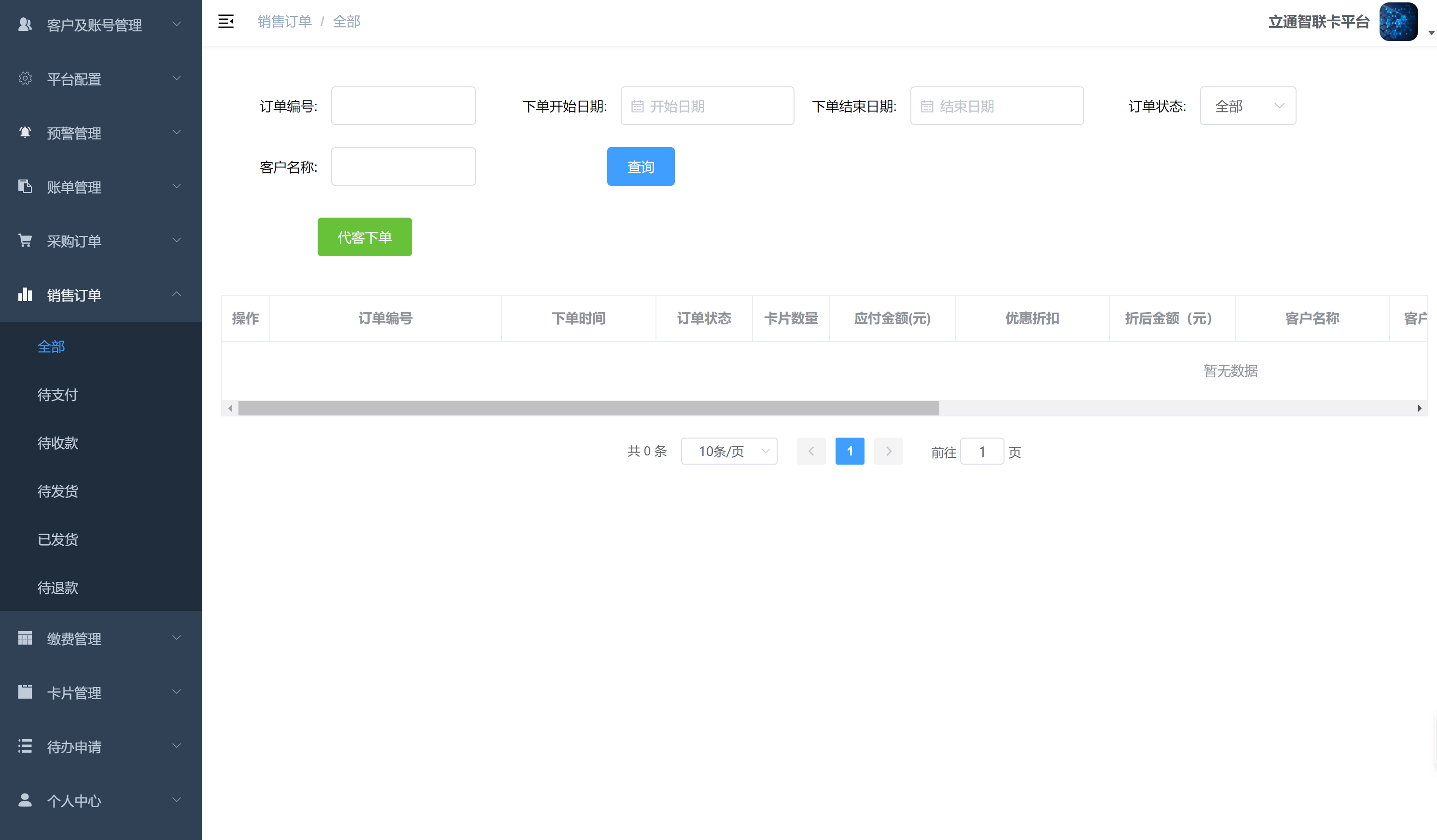Click the 订单状态 column header
This screenshot has width=1437, height=840.
(x=704, y=318)
